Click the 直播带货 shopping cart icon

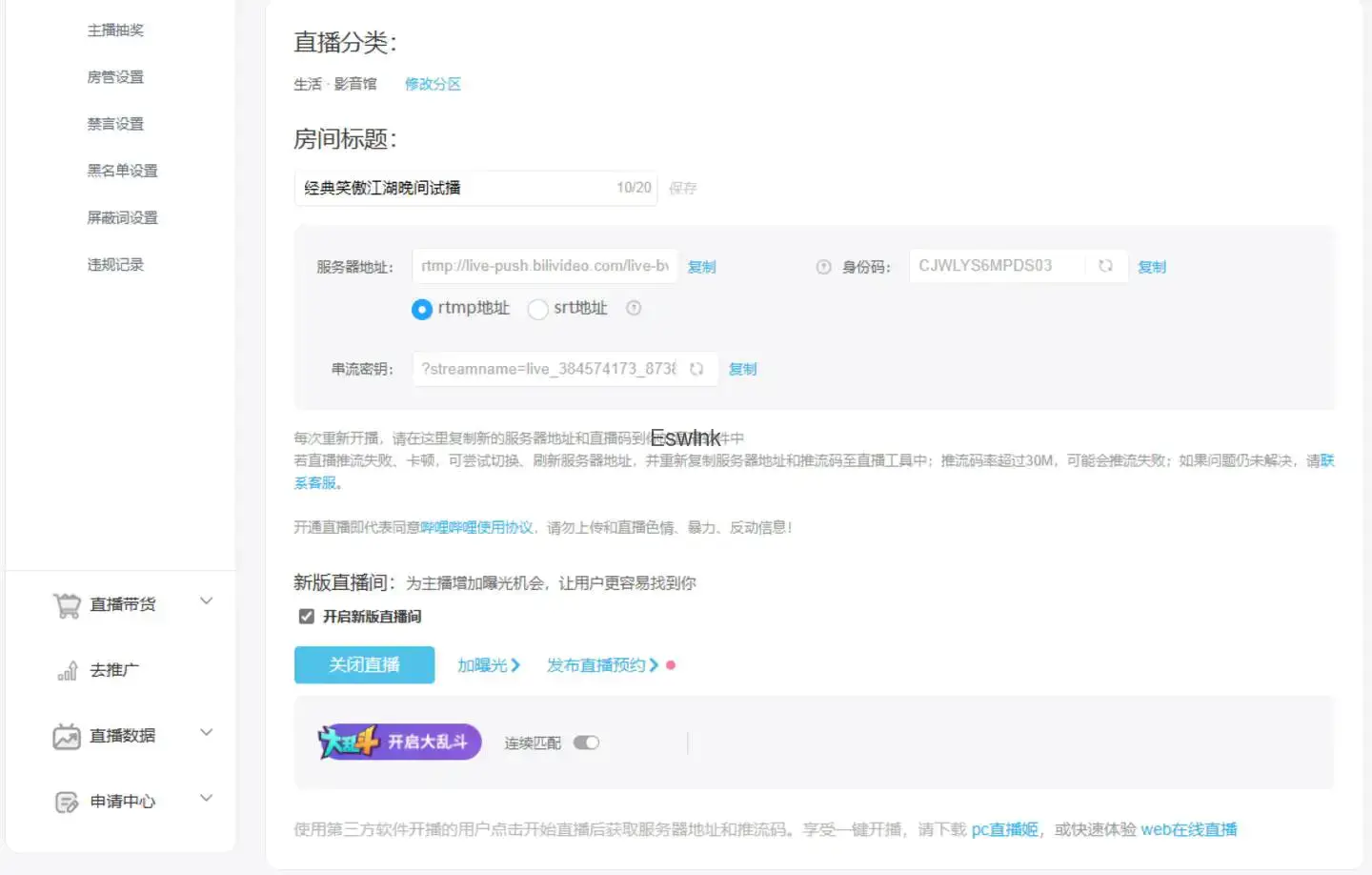point(67,605)
